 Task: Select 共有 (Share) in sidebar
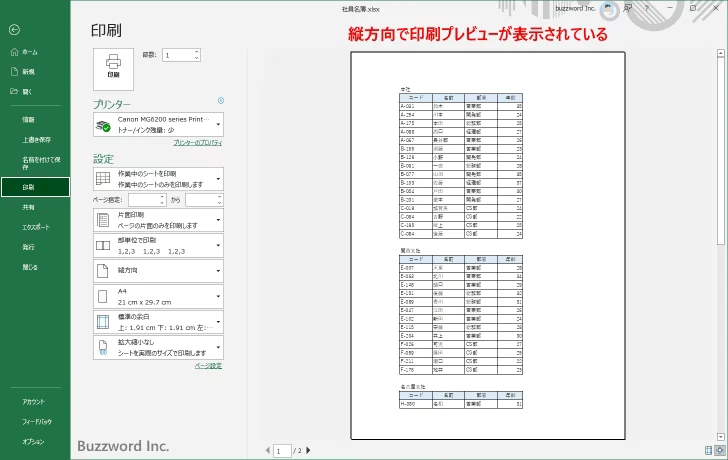28,207
